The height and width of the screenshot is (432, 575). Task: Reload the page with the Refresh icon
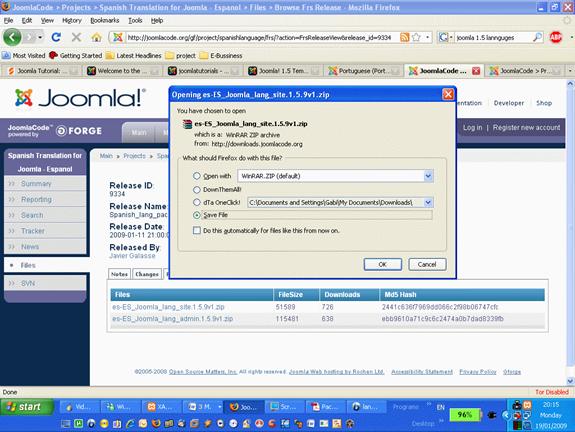point(56,37)
